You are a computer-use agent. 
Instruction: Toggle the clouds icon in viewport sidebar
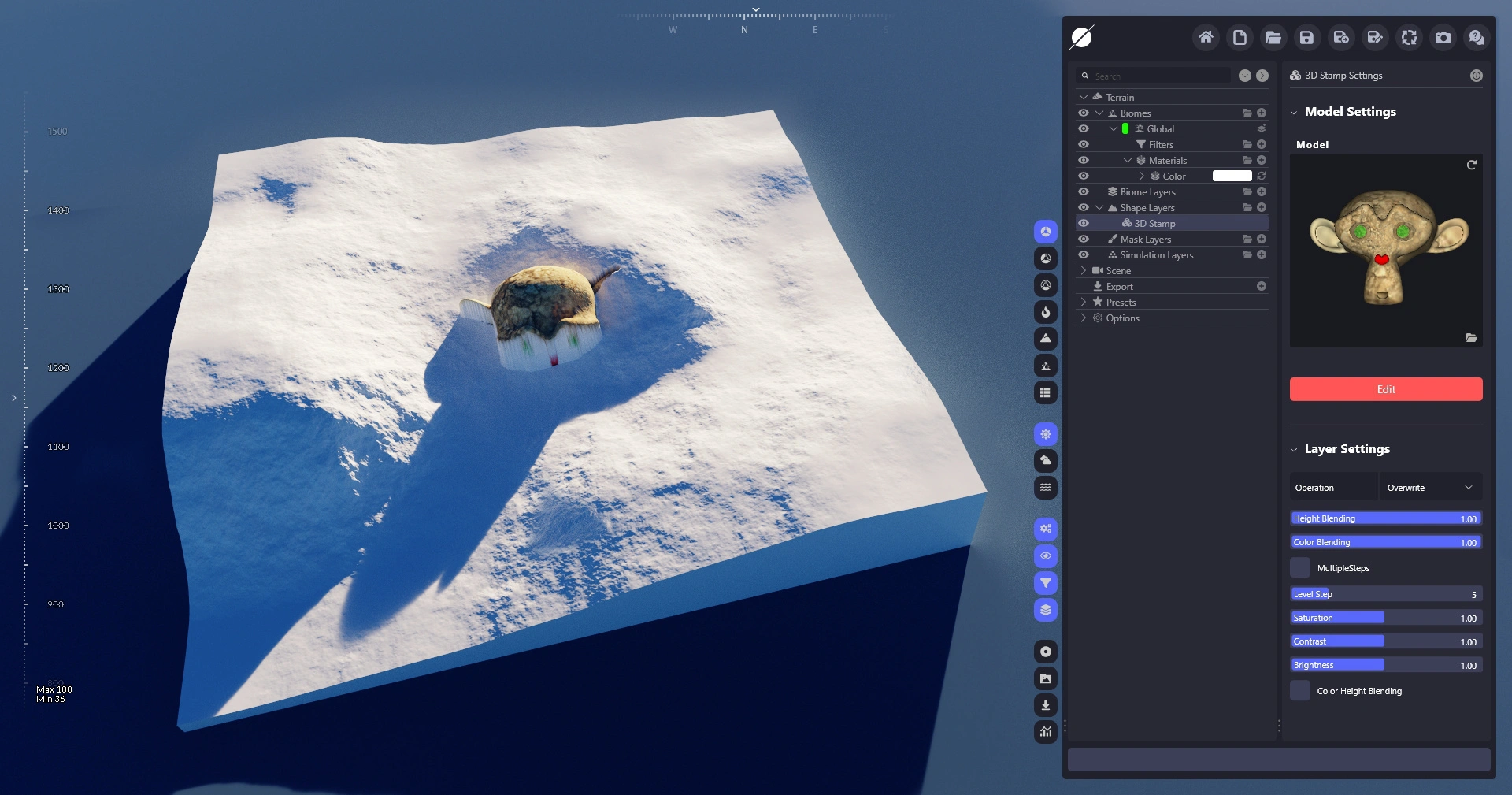[1045, 461]
